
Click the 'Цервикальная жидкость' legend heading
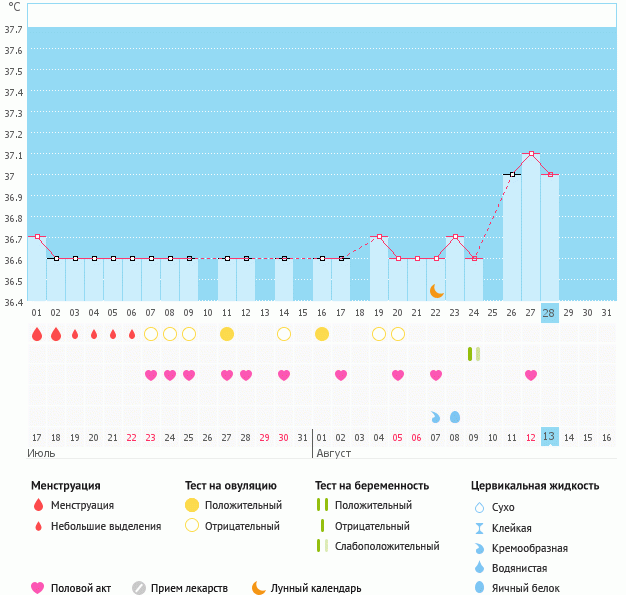tap(535, 485)
